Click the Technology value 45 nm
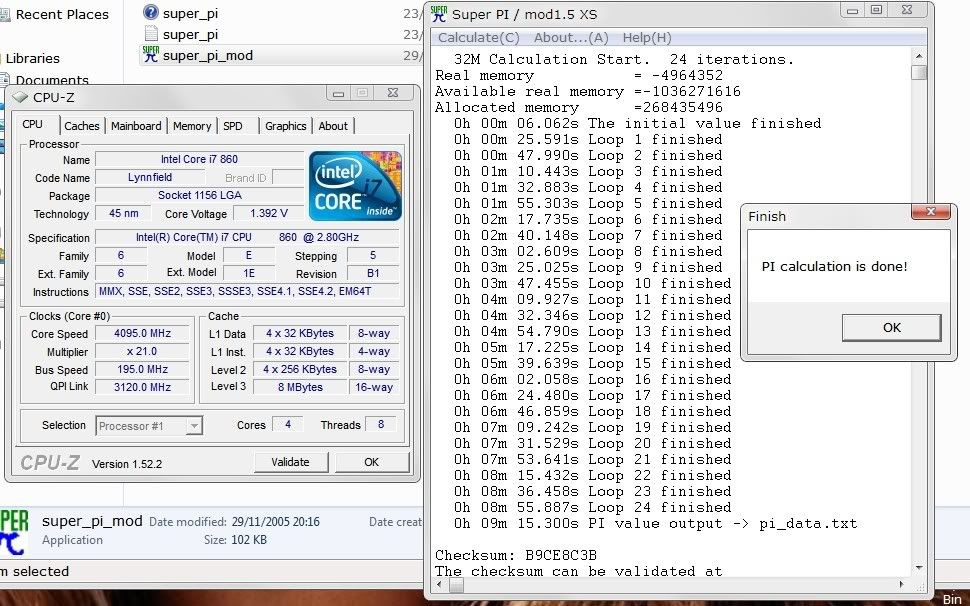The image size is (970, 606). (123, 213)
